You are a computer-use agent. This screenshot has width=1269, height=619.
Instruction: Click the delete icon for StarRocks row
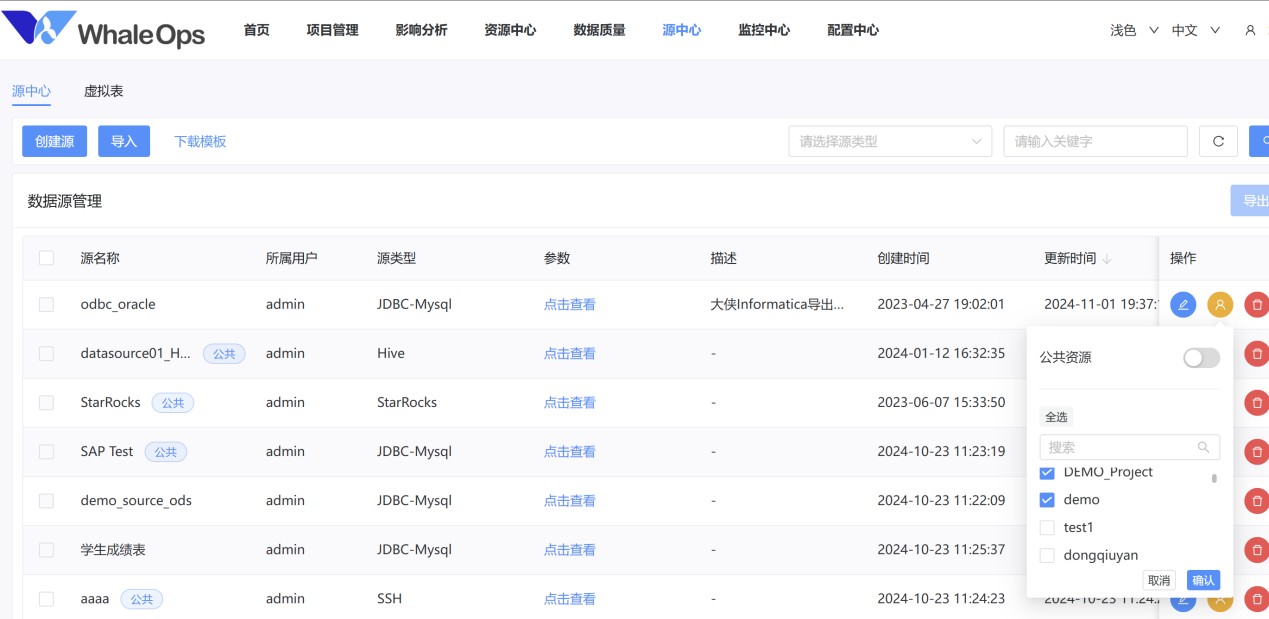[1257, 403]
